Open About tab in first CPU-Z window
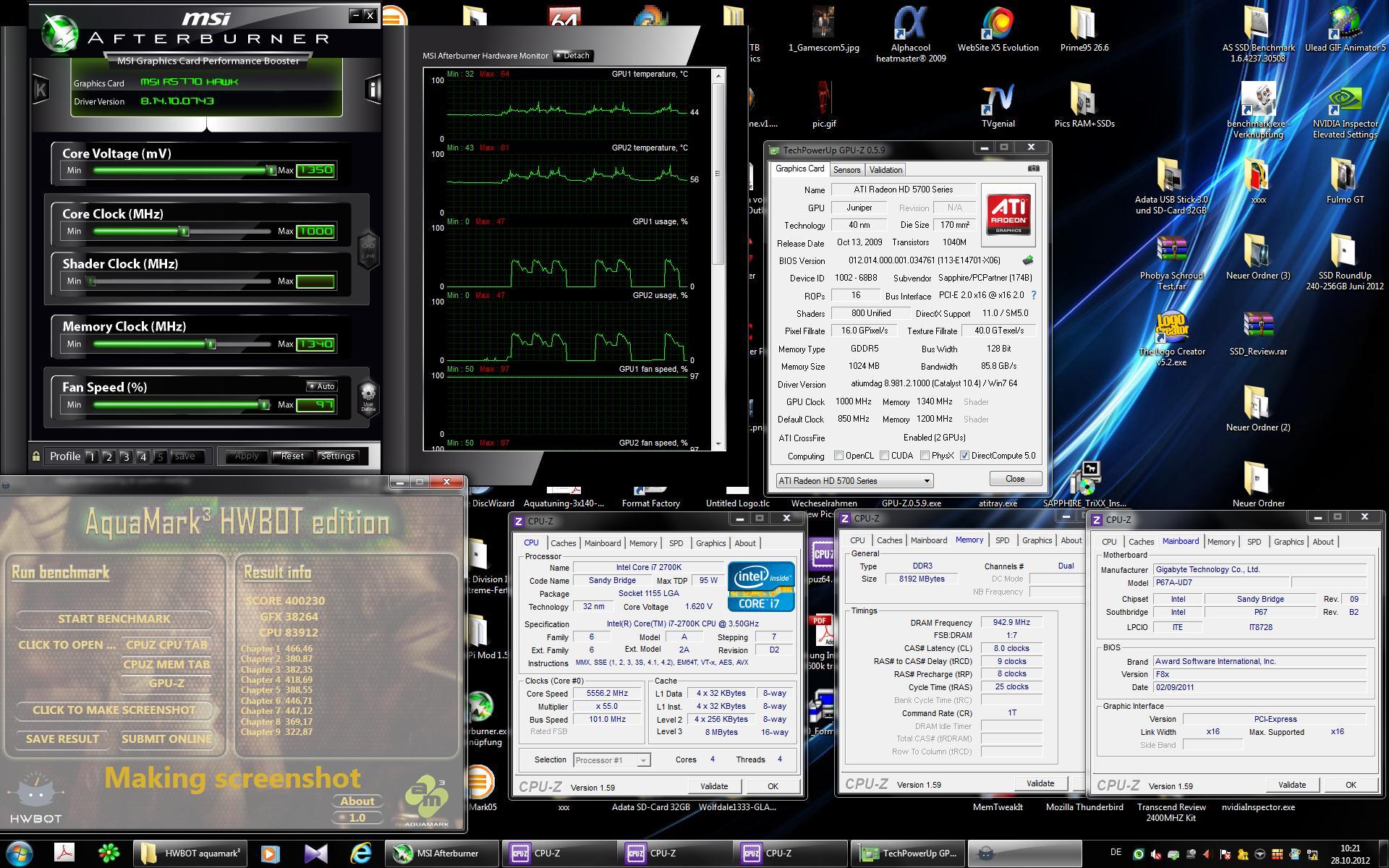The width and height of the screenshot is (1389, 868). tap(745, 543)
